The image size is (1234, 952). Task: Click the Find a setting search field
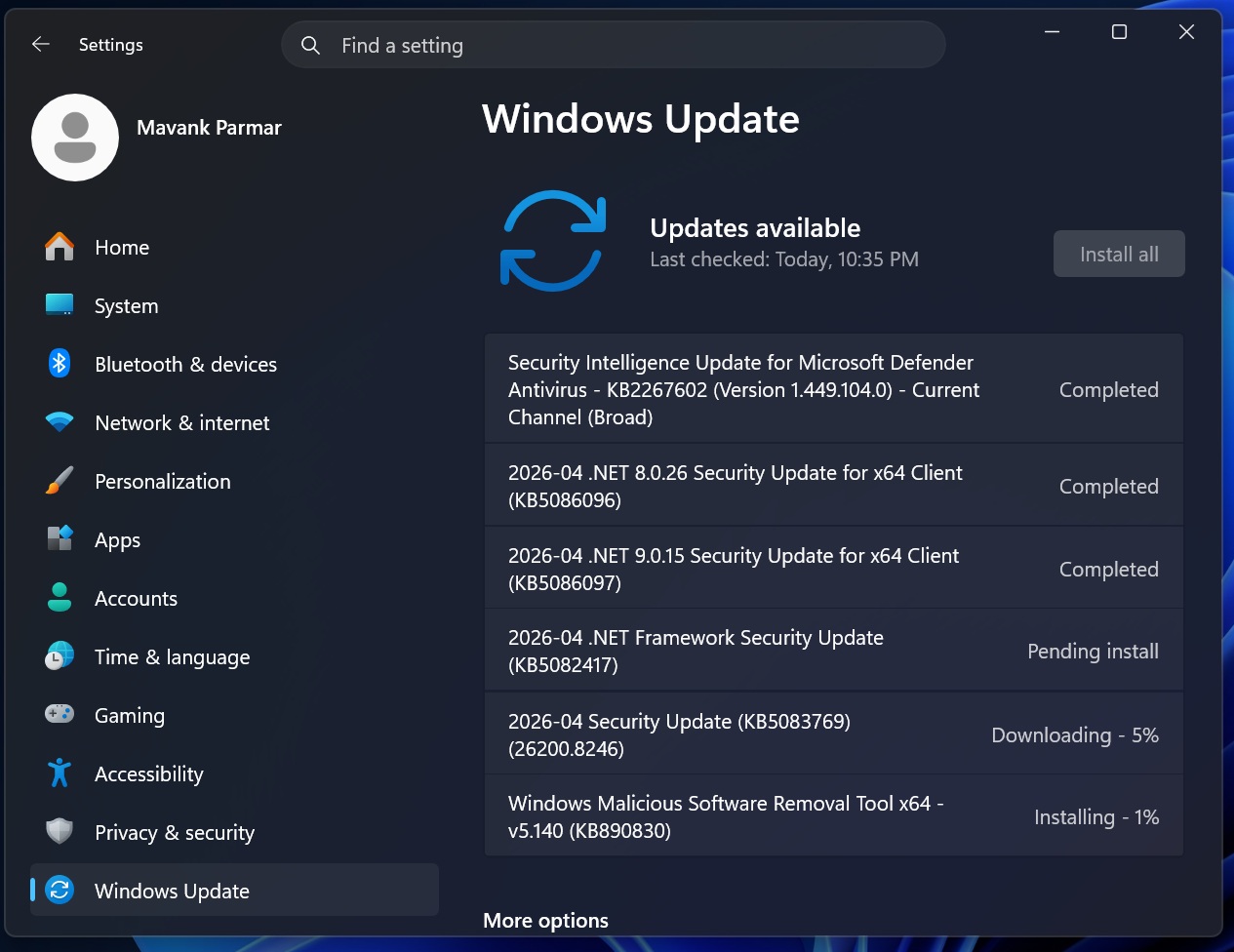[614, 45]
